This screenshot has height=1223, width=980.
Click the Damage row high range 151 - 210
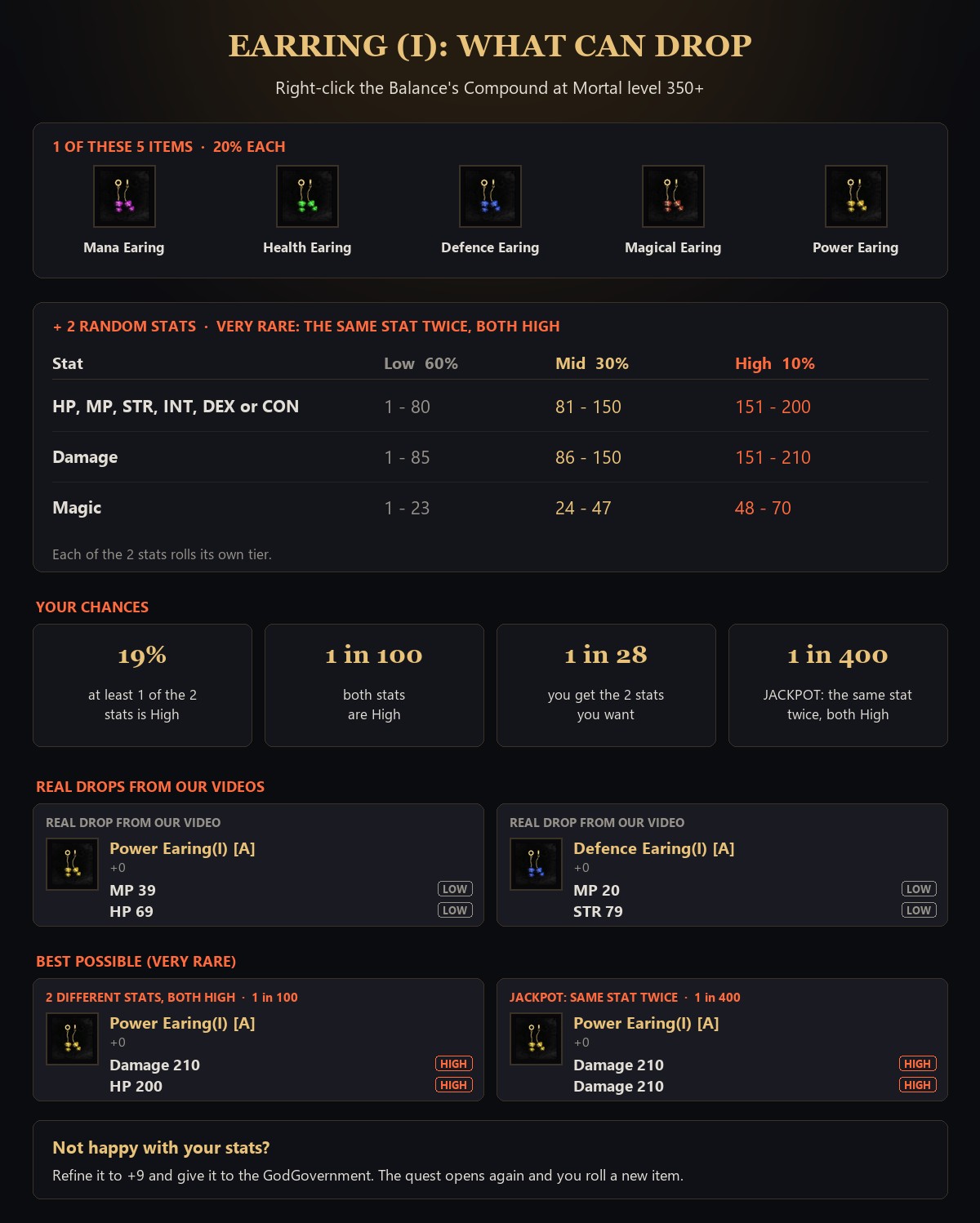773,457
